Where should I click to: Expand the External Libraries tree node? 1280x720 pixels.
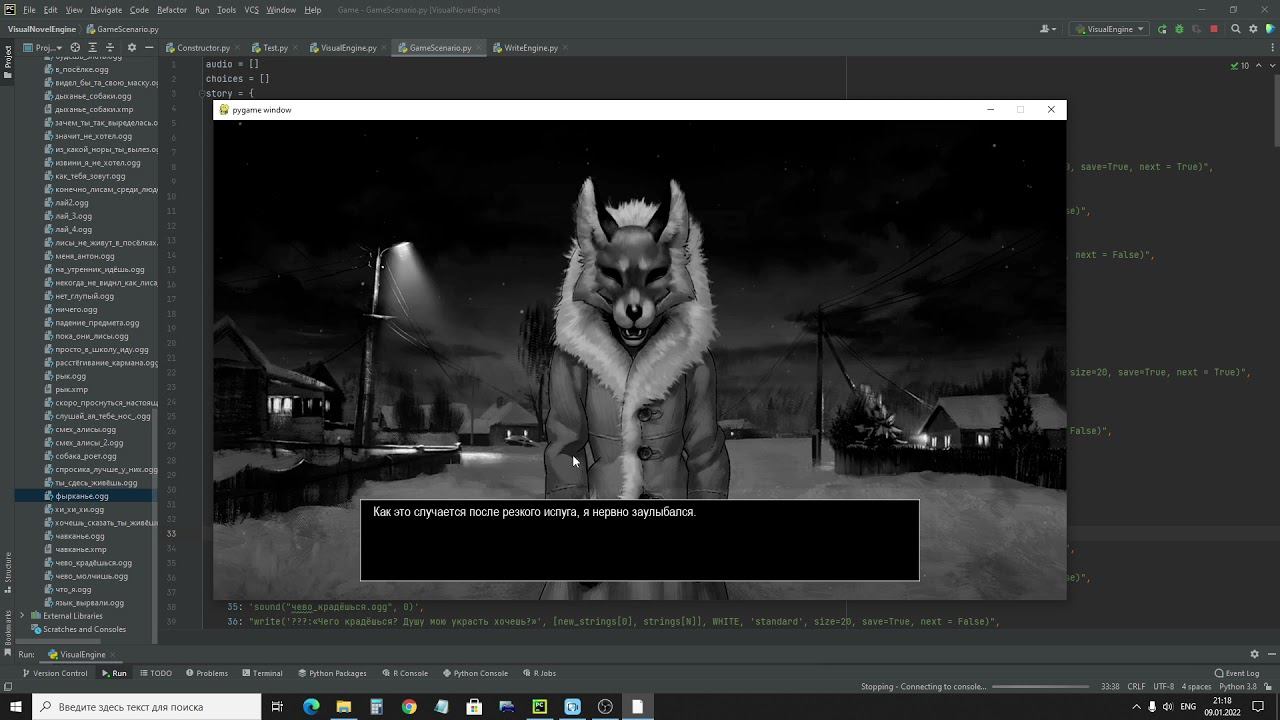[x=23, y=616]
